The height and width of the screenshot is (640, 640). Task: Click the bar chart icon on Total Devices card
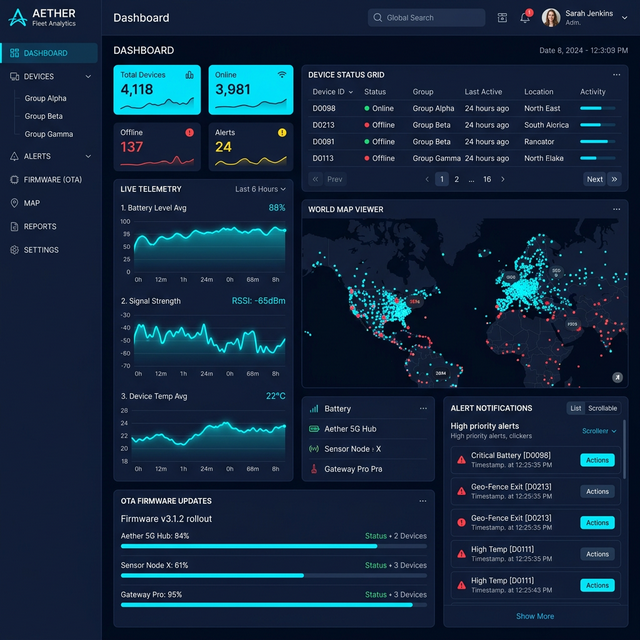click(189, 75)
